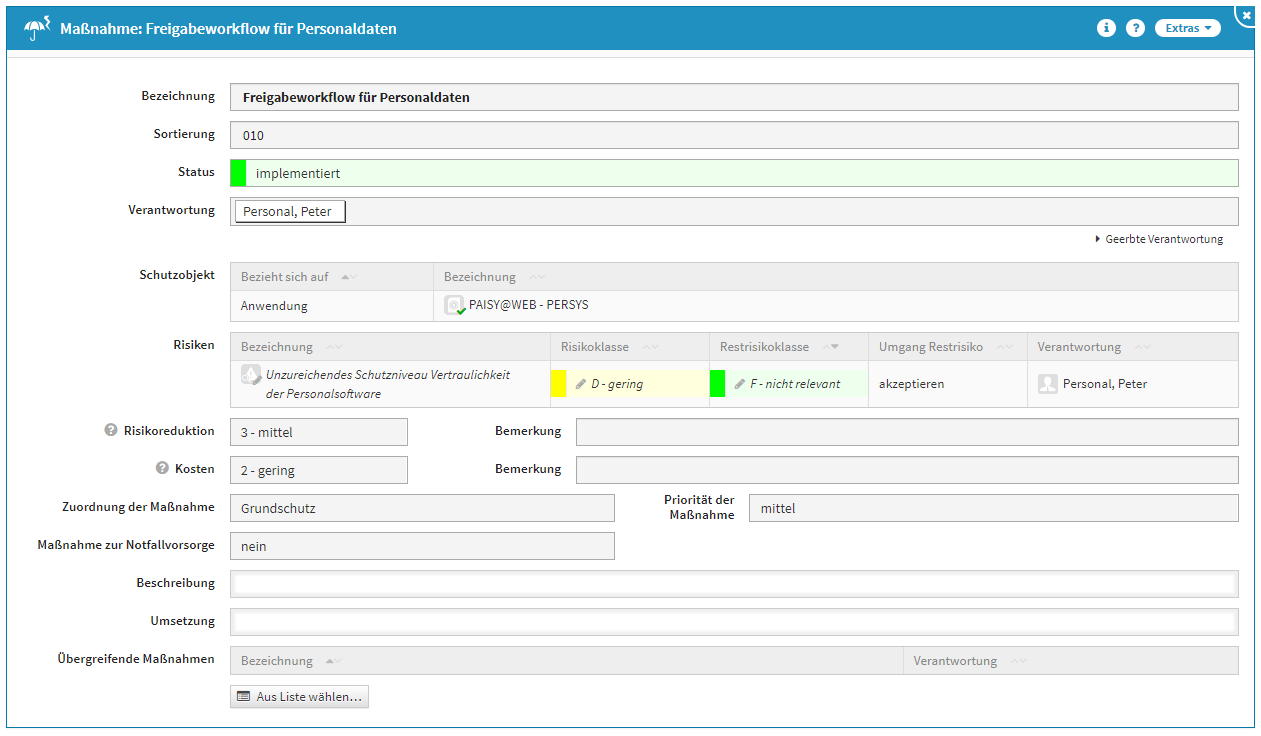Click the info icon in header
The image size is (1261, 736).
(x=1106, y=28)
